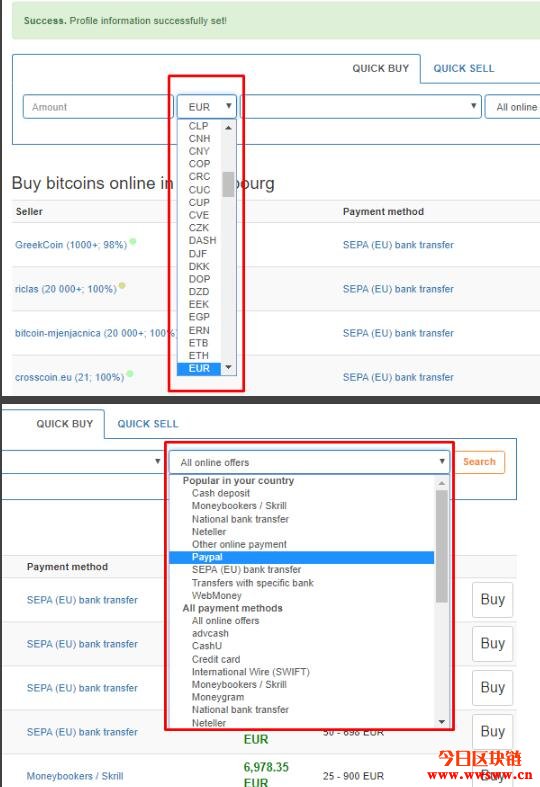Click the Moneybookers / Skrill payment link
The width and height of the screenshot is (540, 787).
pos(75,776)
